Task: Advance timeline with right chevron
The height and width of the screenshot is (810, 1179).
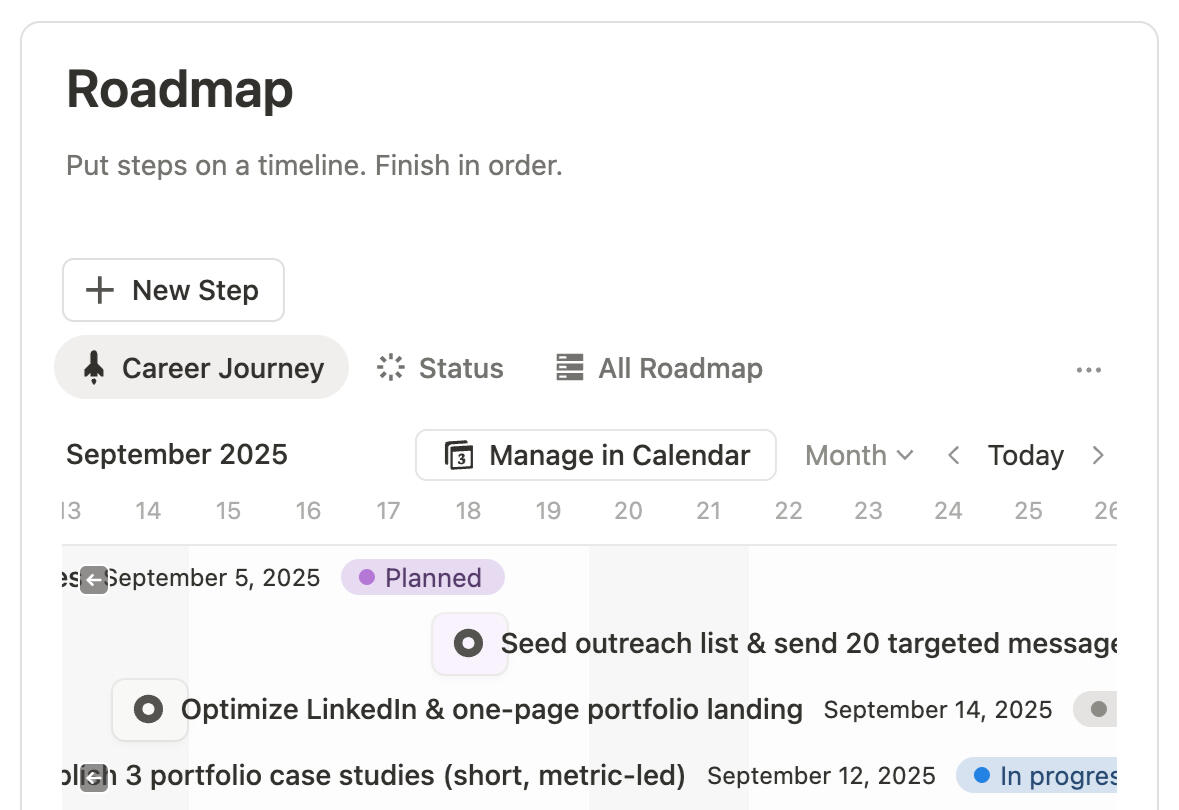Action: (1097, 455)
